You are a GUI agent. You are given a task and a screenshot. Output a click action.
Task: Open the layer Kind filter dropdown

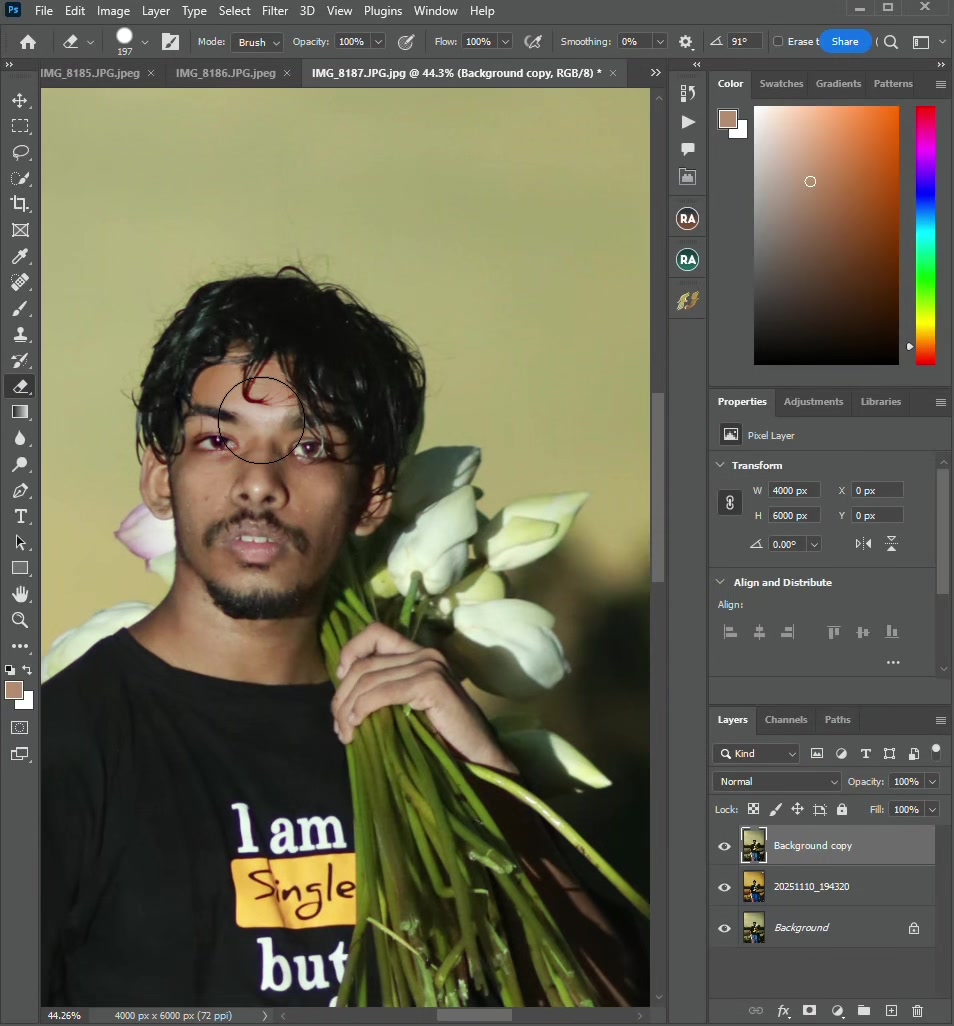click(x=756, y=754)
